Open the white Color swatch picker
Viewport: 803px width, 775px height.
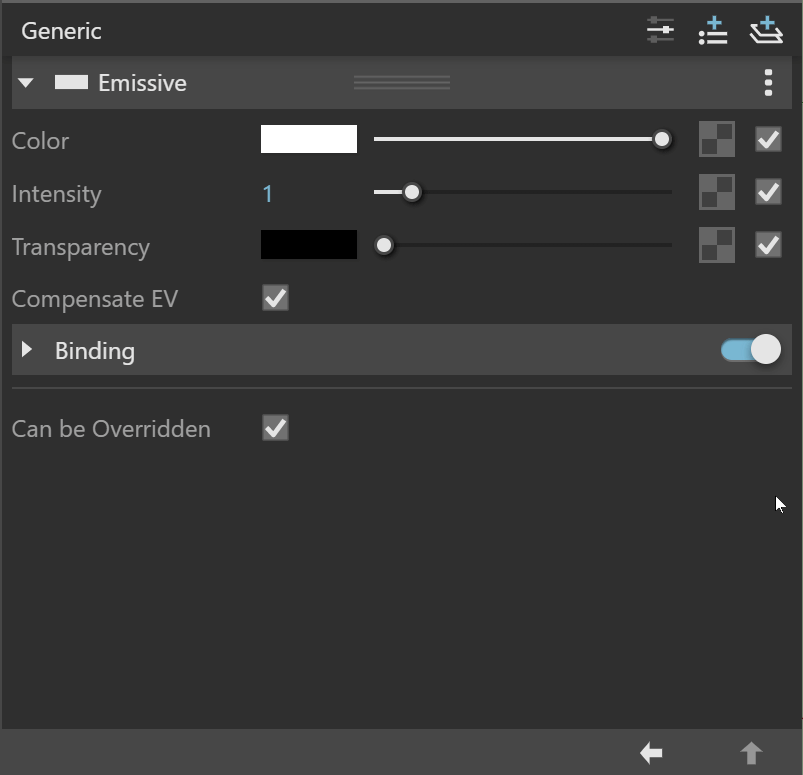point(309,139)
